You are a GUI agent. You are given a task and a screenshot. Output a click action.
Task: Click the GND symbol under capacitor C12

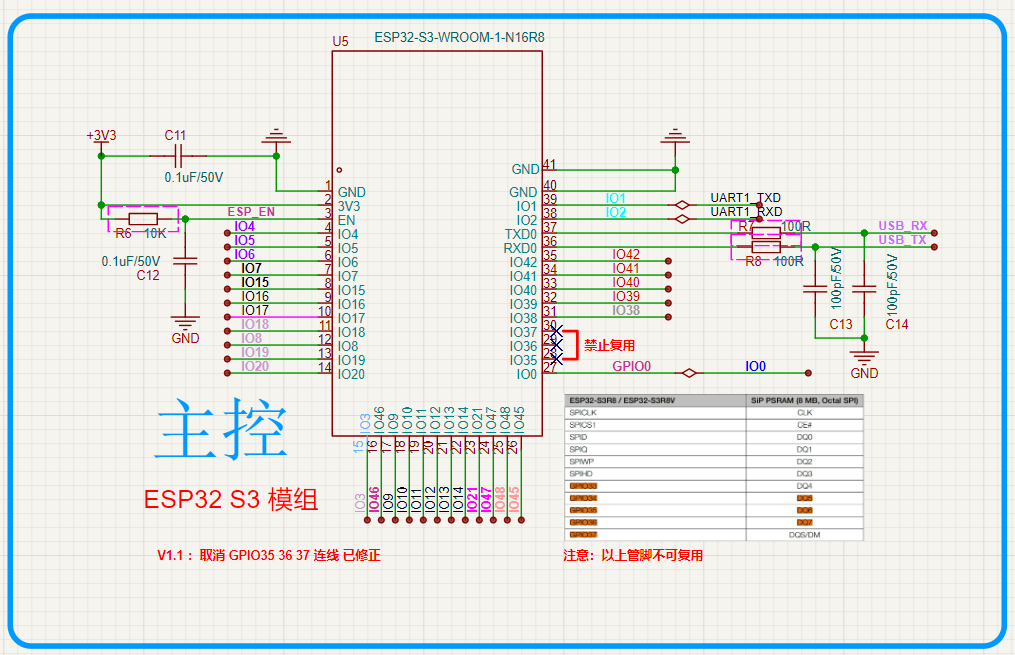185,329
